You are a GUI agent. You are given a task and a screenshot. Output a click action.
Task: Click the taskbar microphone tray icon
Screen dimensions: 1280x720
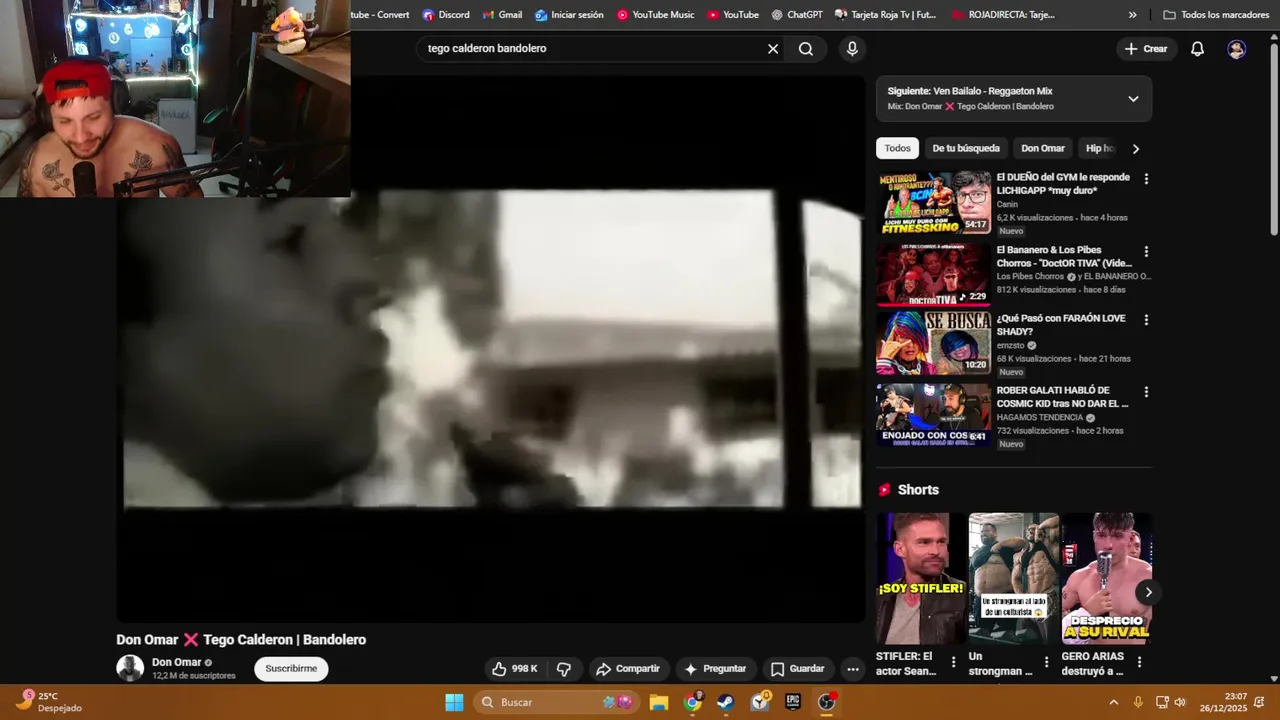click(x=1138, y=702)
